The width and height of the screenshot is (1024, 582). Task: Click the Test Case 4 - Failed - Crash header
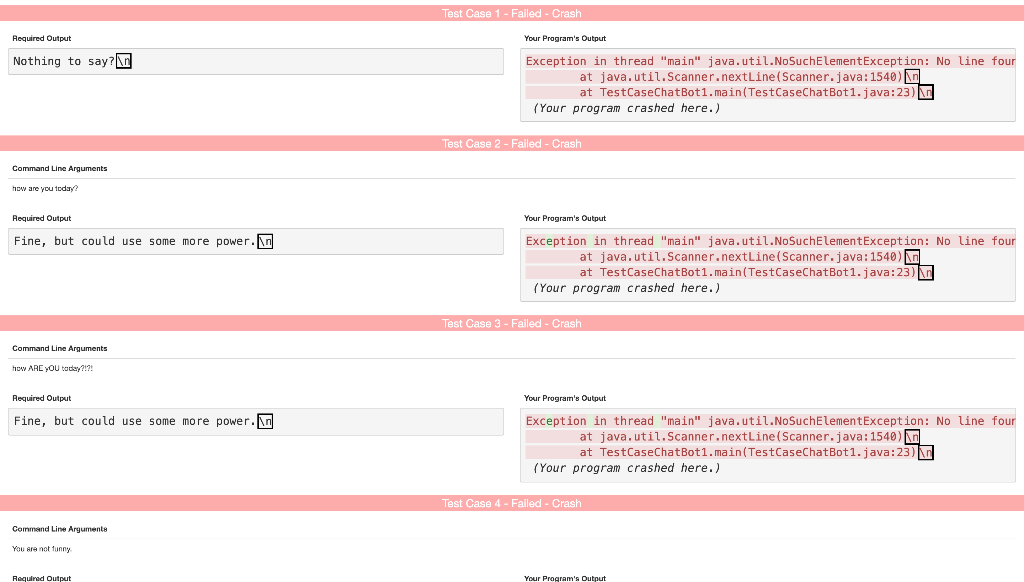coord(512,503)
